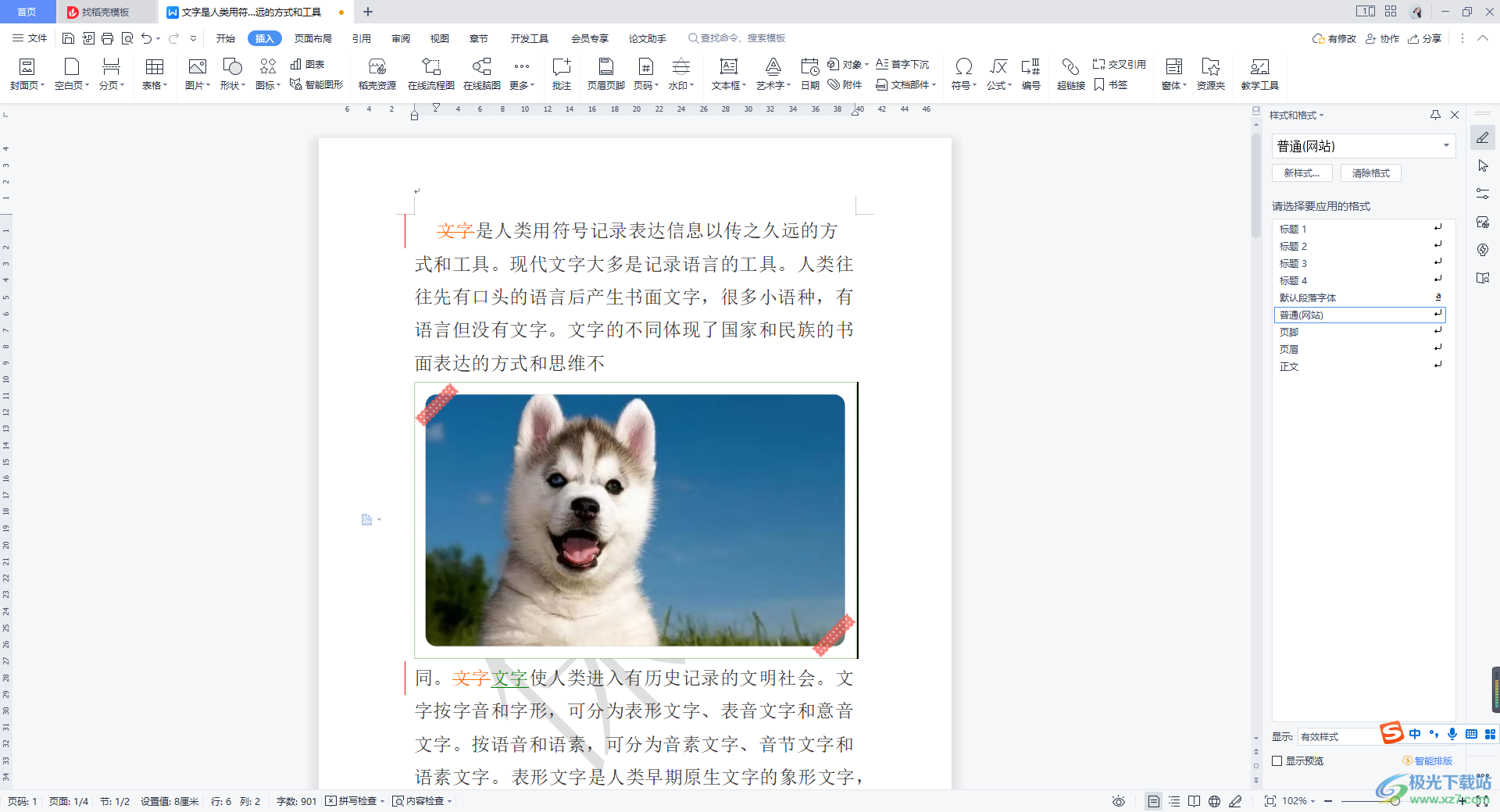This screenshot has width=1500, height=812.
Task: Click the 有修改 status button
Action: click(1334, 38)
